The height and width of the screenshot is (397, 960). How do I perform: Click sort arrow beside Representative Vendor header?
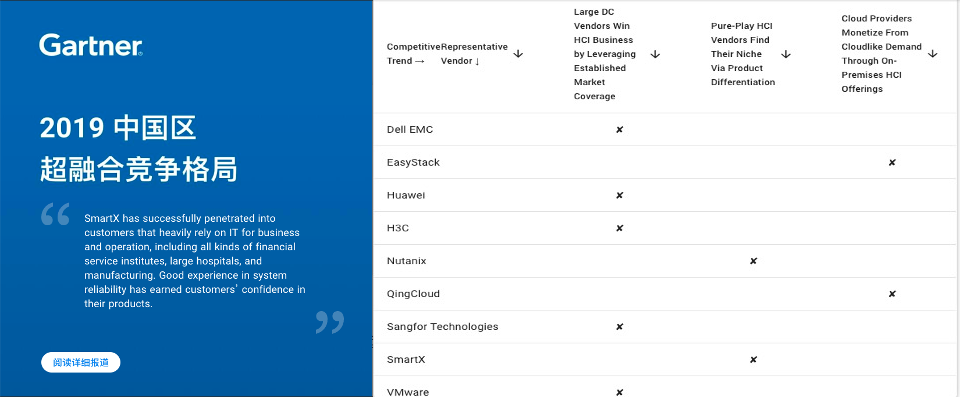(x=518, y=54)
